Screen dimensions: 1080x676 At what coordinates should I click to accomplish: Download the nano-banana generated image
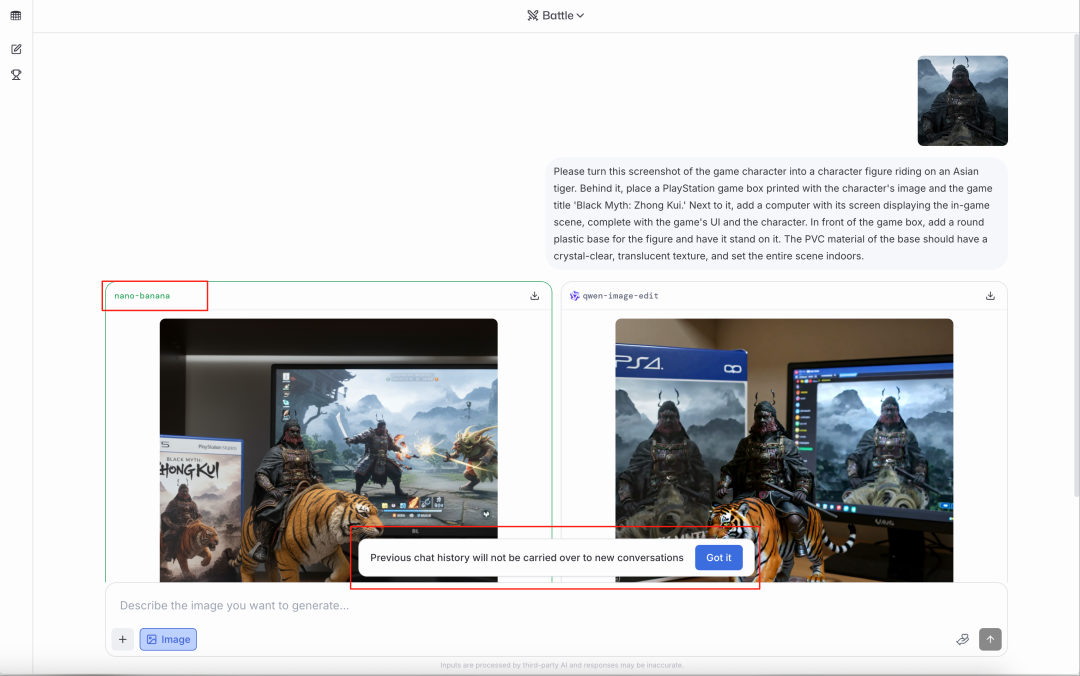[534, 296]
